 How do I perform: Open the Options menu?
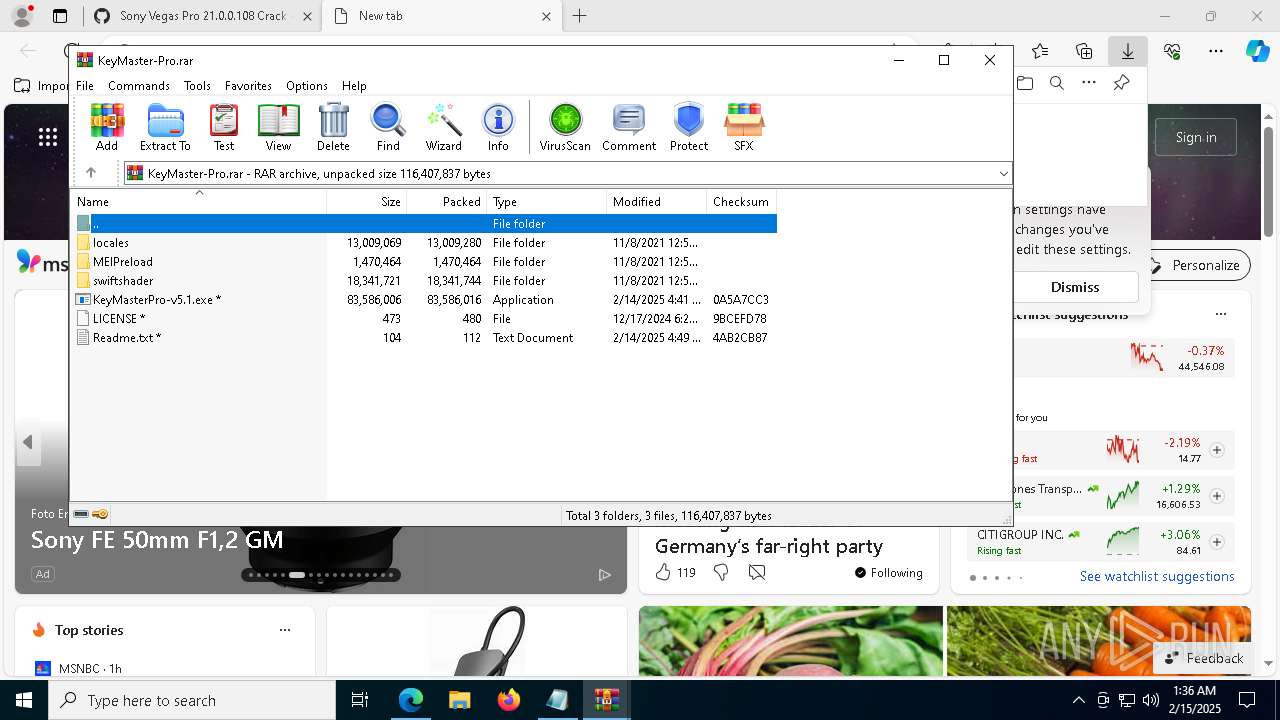point(306,86)
